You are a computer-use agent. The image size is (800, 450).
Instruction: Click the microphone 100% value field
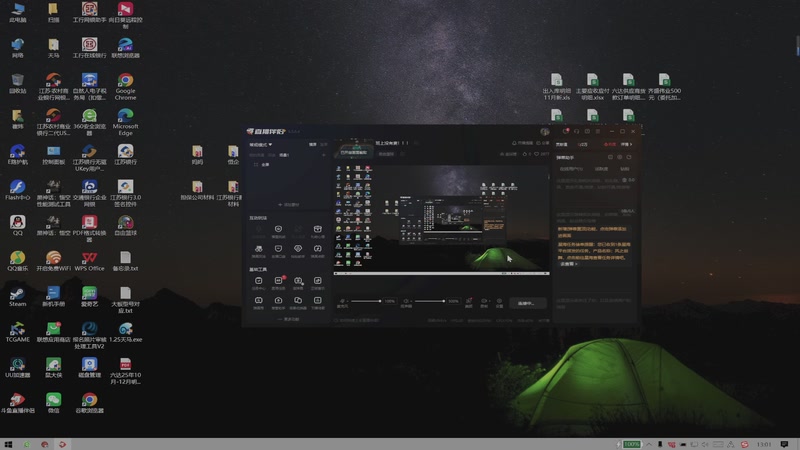tap(390, 301)
